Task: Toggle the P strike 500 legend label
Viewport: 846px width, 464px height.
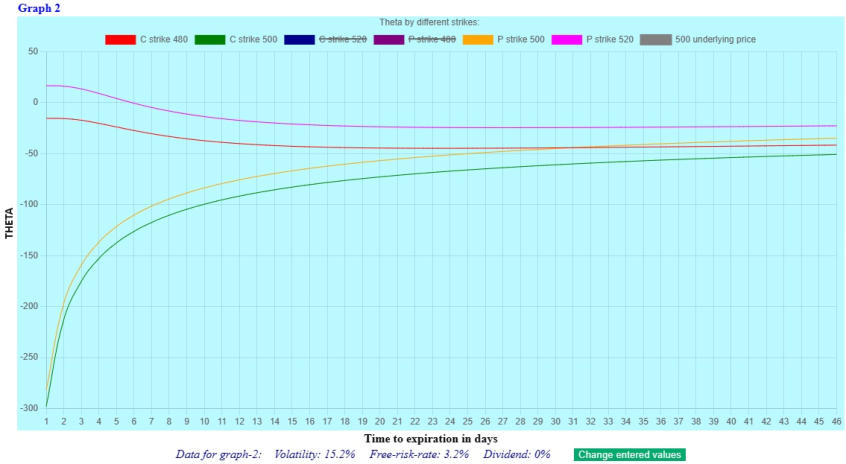Action: click(521, 40)
